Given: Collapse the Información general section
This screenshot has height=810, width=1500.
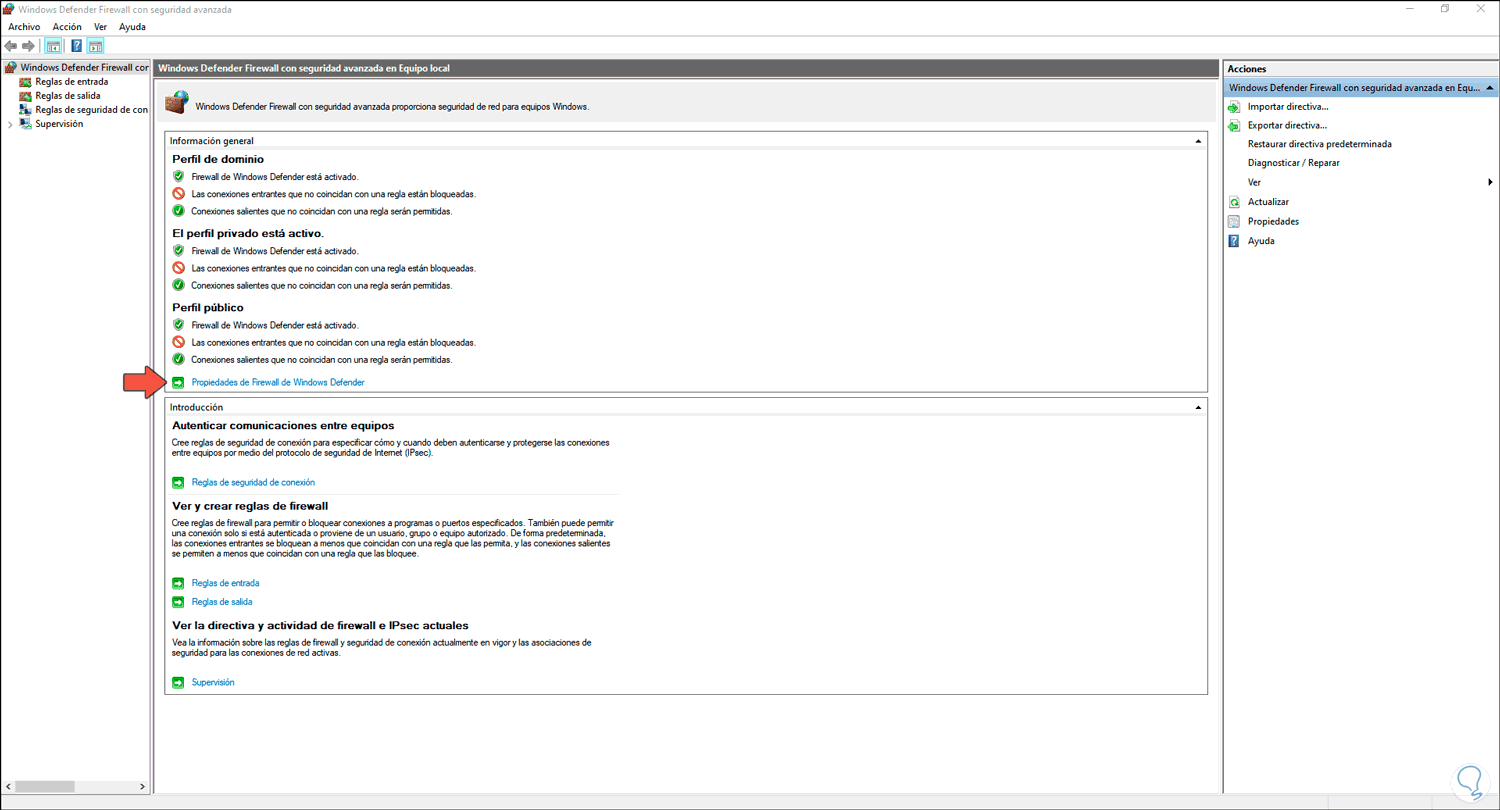Looking at the screenshot, I should click(1198, 141).
